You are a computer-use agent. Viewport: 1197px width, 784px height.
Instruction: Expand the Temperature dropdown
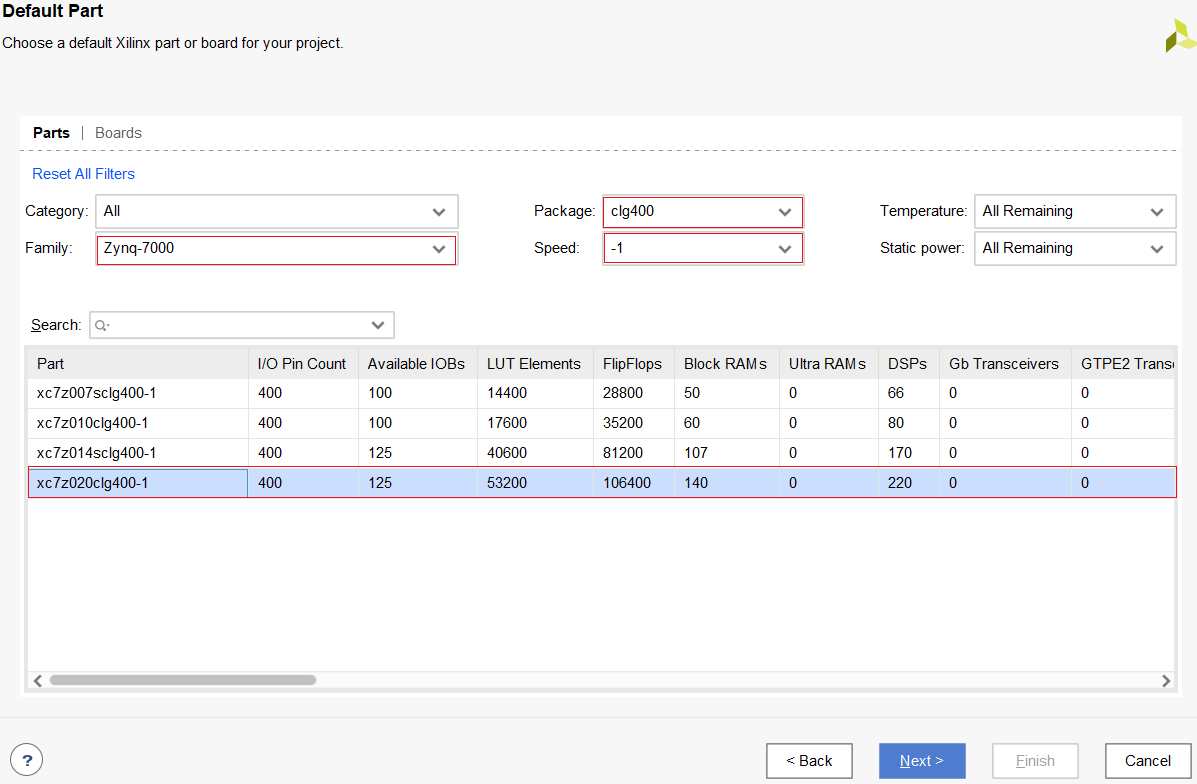(x=1074, y=211)
